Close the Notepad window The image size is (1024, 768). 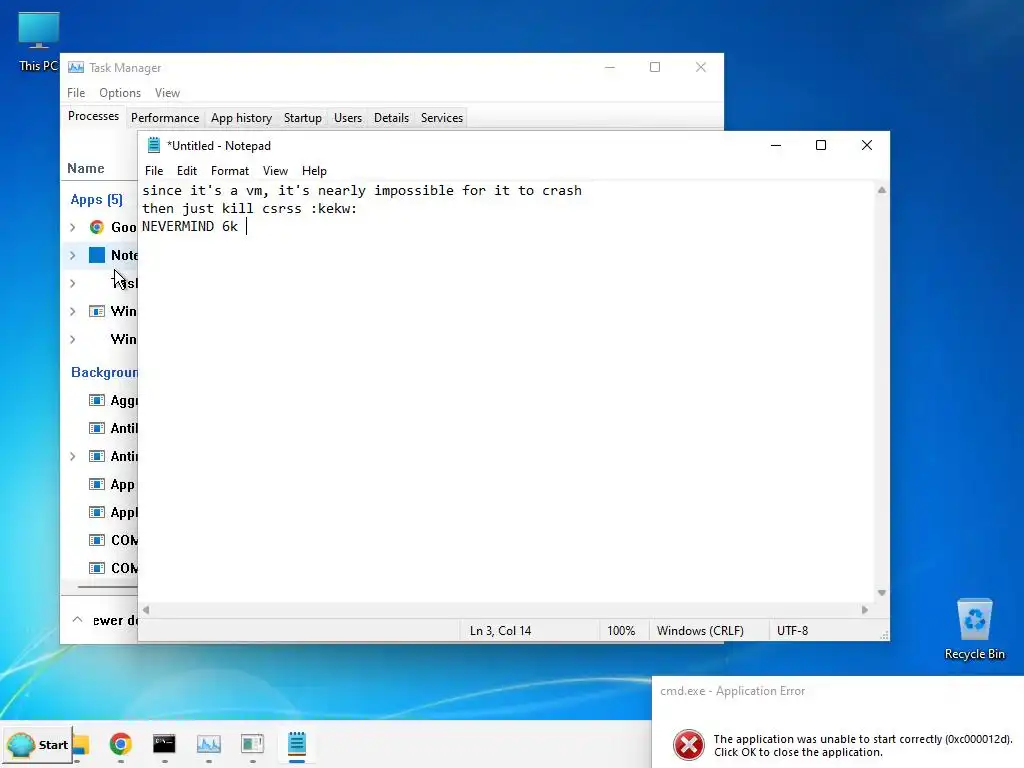coord(867,145)
